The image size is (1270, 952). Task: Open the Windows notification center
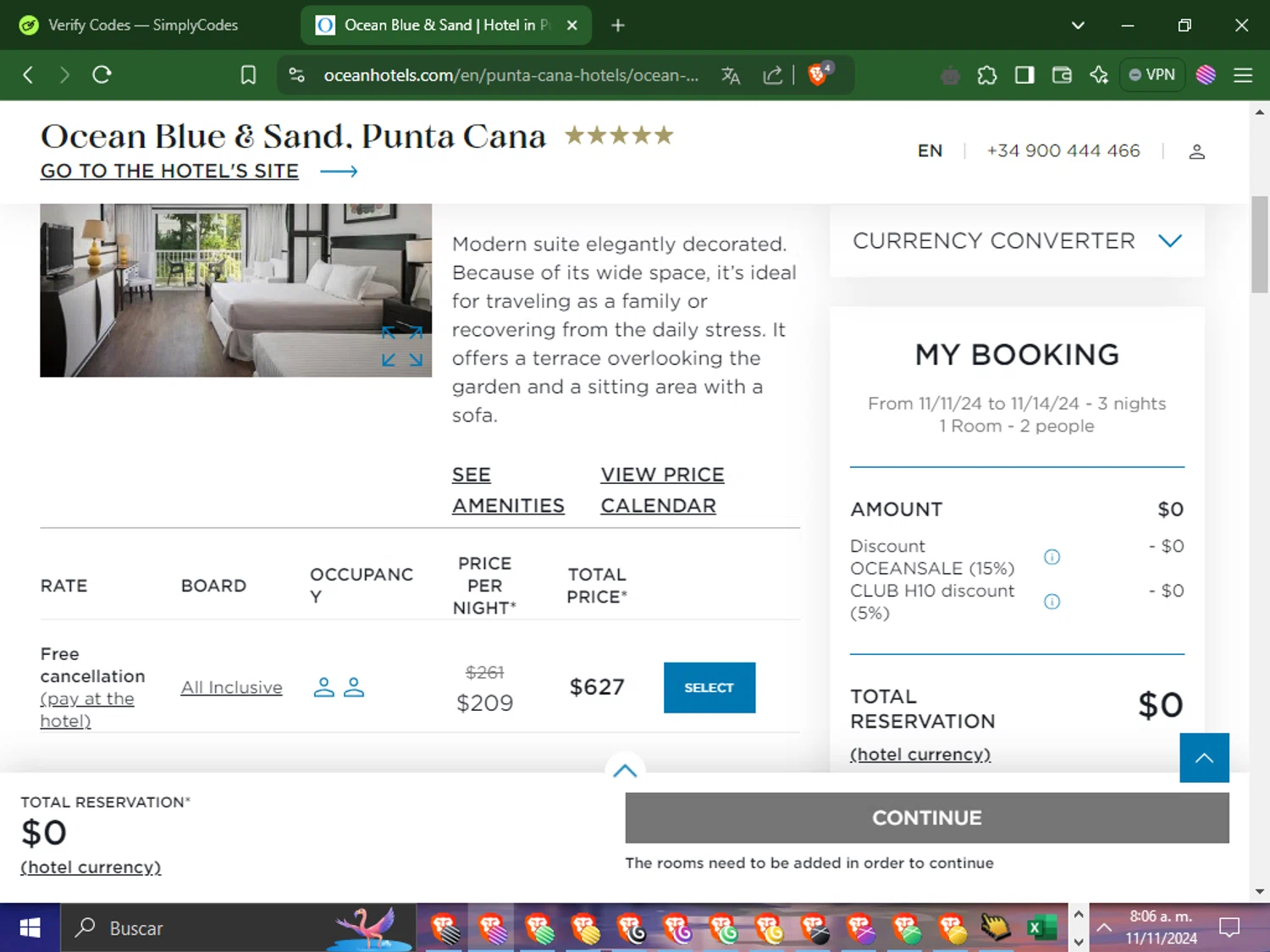click(x=1229, y=927)
